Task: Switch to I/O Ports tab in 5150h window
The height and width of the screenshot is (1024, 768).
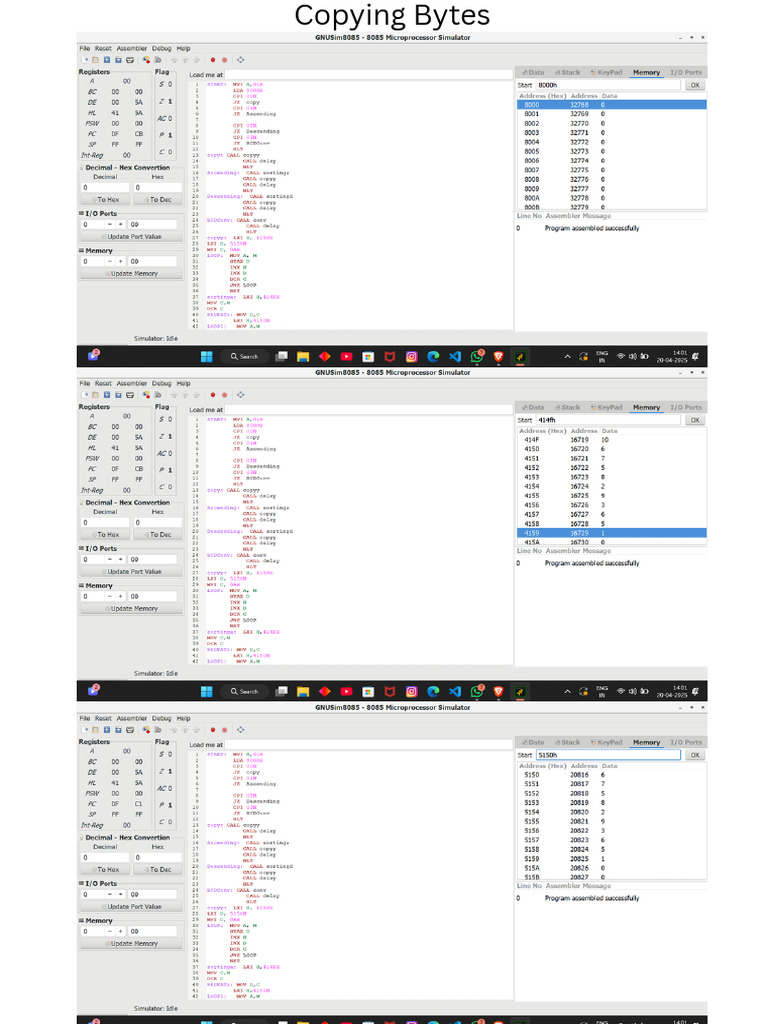Action: coord(686,743)
